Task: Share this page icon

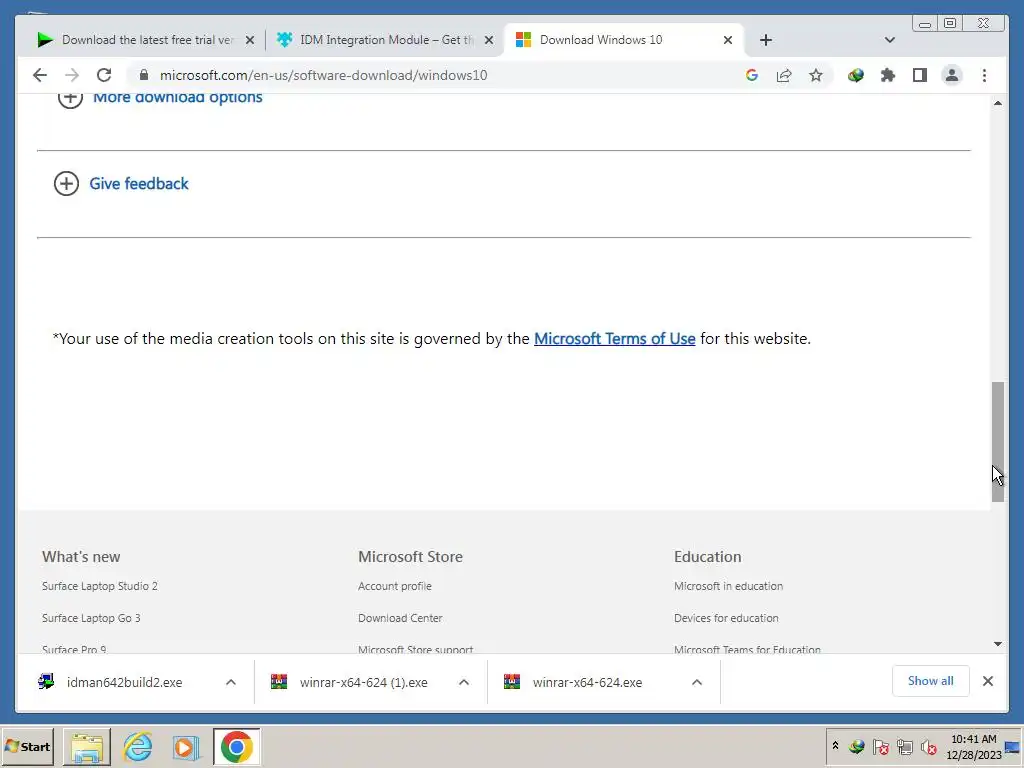Action: click(x=784, y=75)
